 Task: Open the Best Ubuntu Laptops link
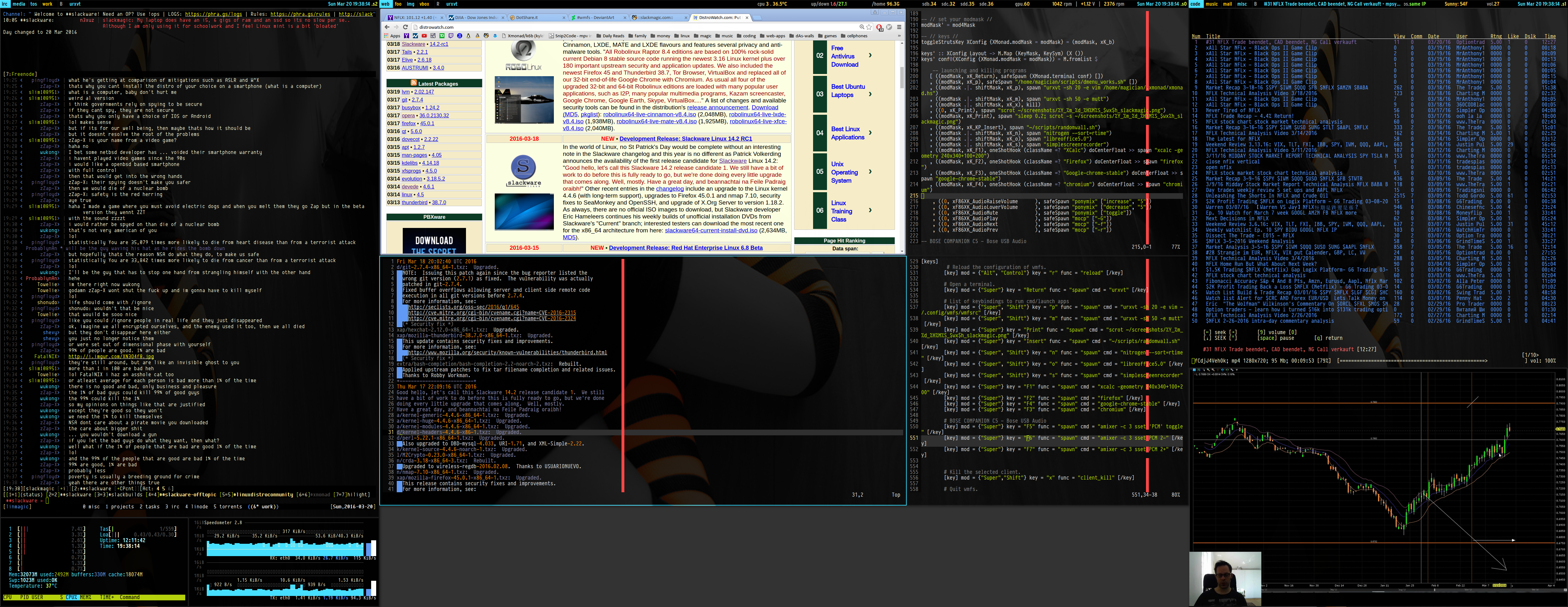pos(848,91)
